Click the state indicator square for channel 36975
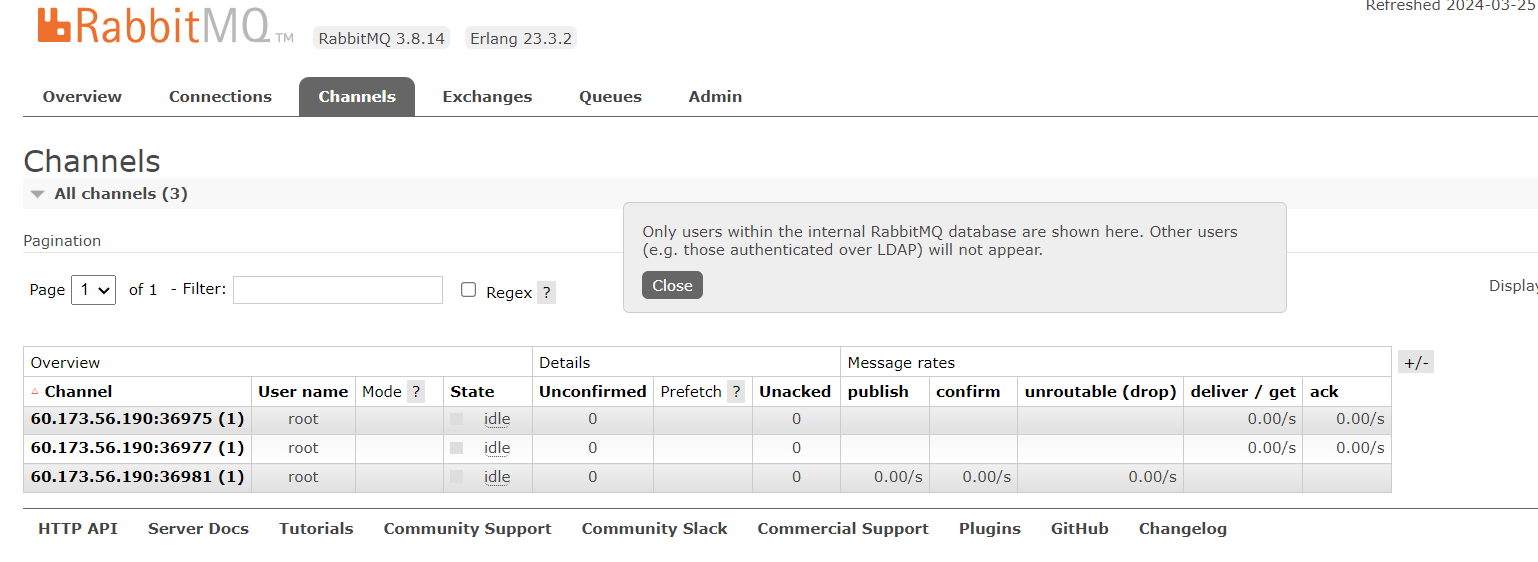This screenshot has height=562, width=1538. (x=456, y=419)
